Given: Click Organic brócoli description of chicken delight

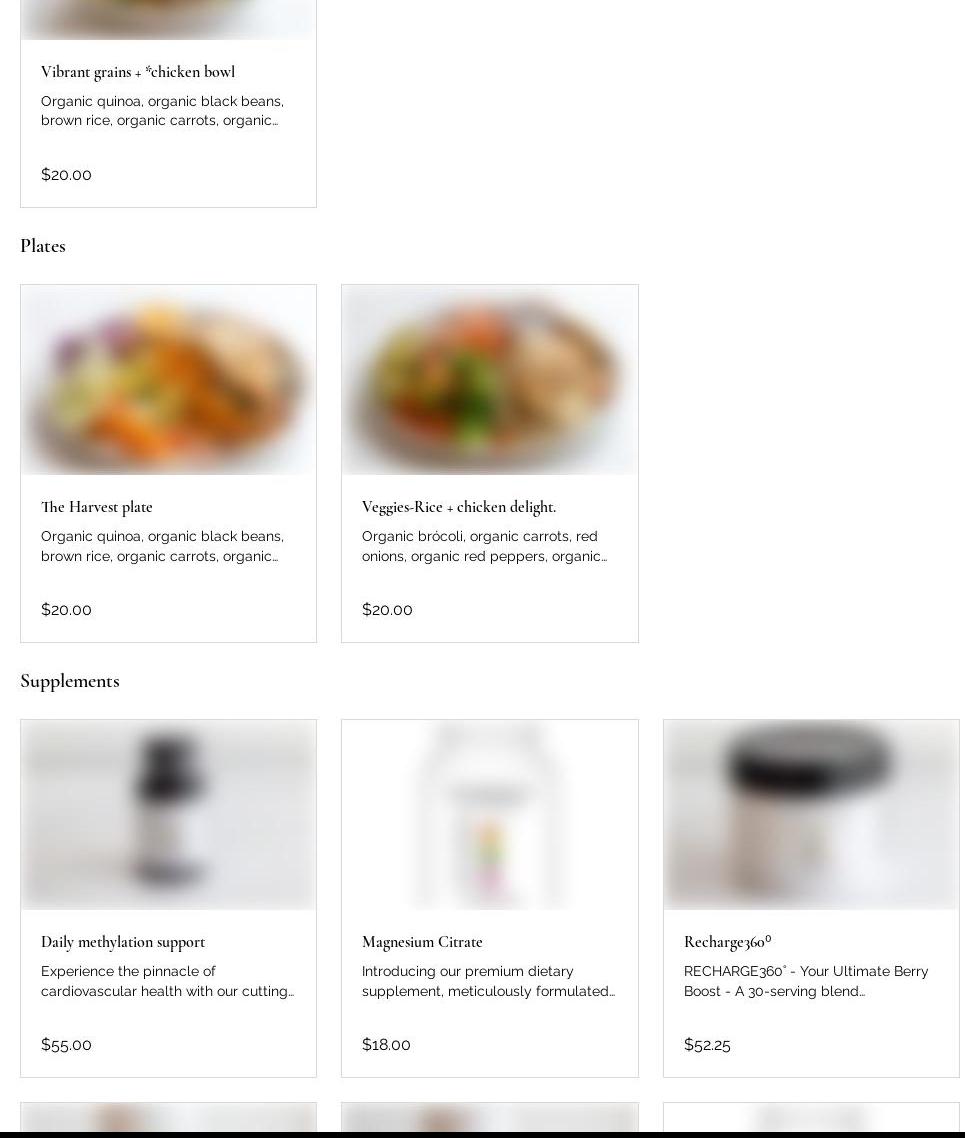Looking at the screenshot, I should (x=485, y=547).
